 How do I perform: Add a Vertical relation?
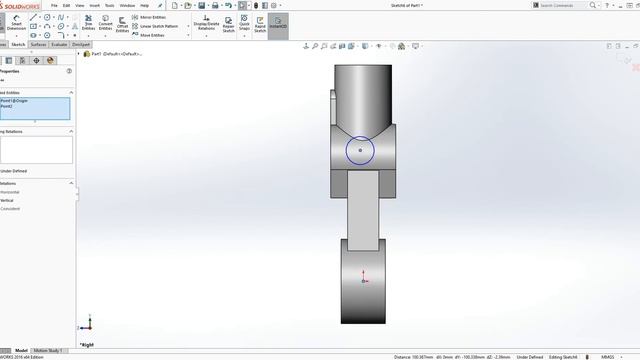[7, 200]
